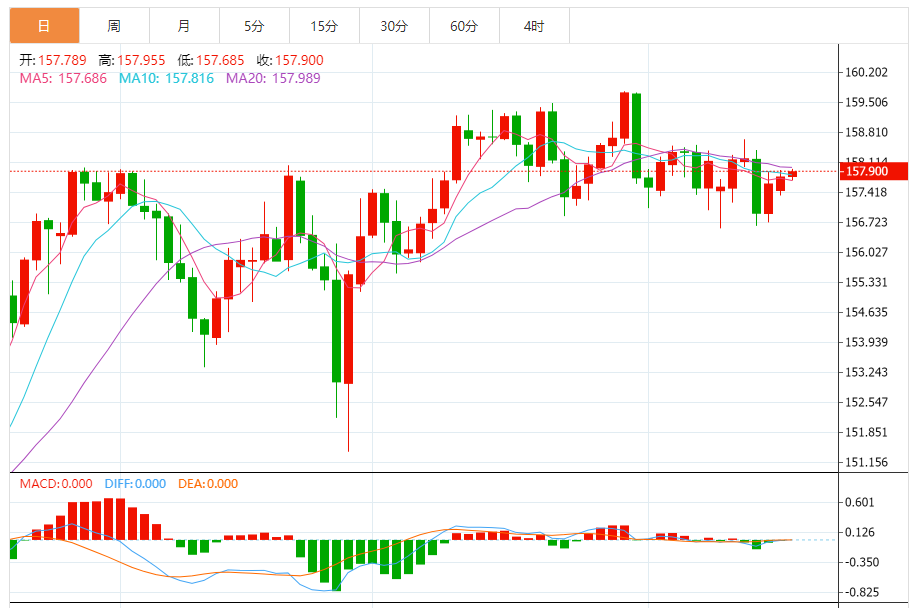Click the 155.331 price axis label
This screenshot has height=608, width=915.
[867, 282]
